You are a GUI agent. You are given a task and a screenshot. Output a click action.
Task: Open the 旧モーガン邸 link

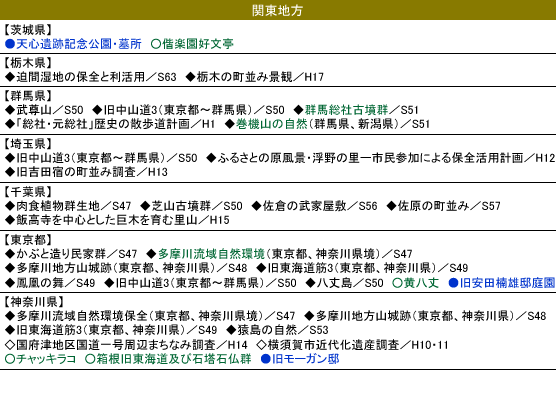coord(306,359)
